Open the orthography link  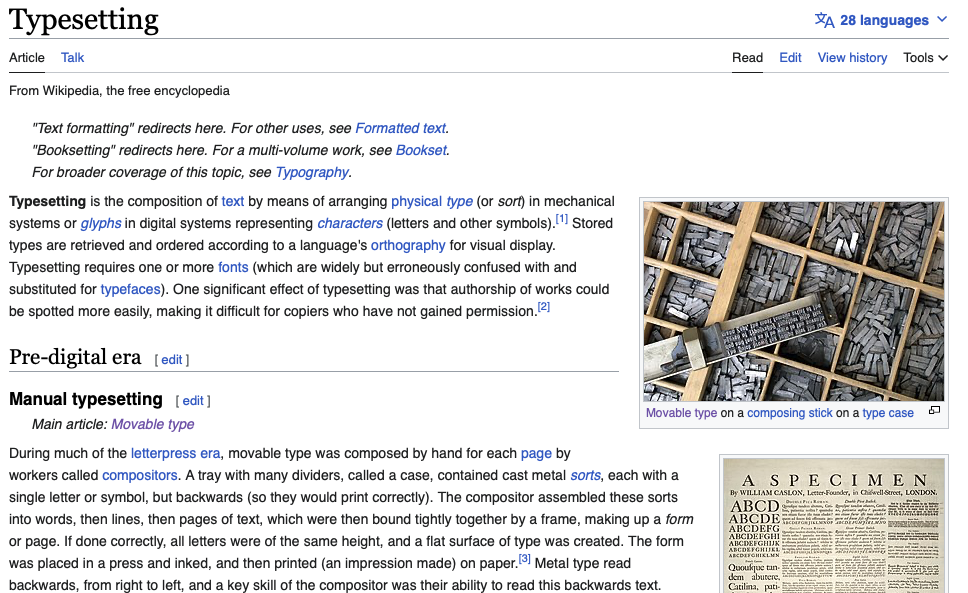coord(408,246)
